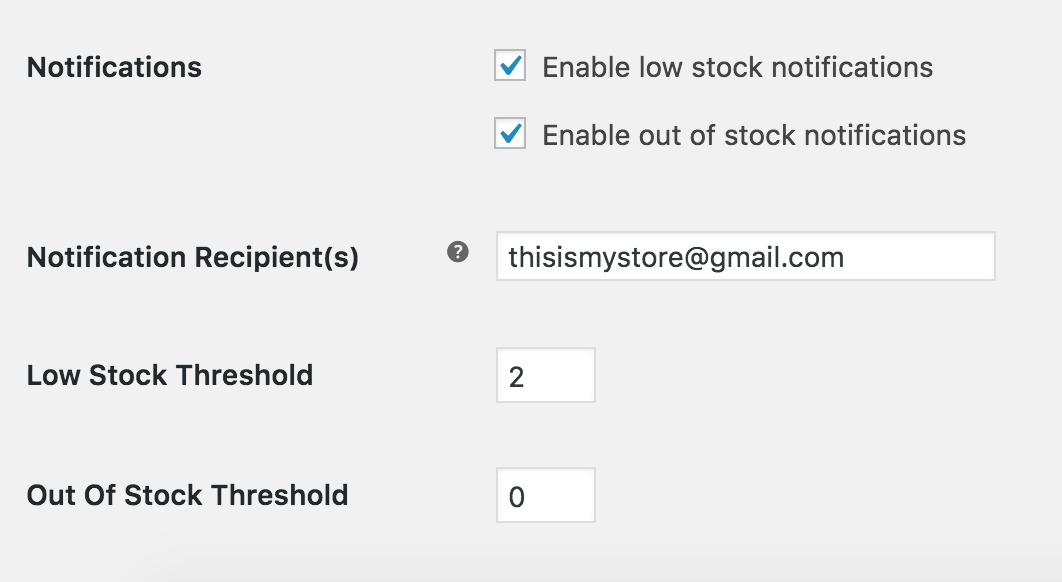Click the blue checkmark beside low stock notifications
Image resolution: width=1062 pixels, height=582 pixels.
511,64
